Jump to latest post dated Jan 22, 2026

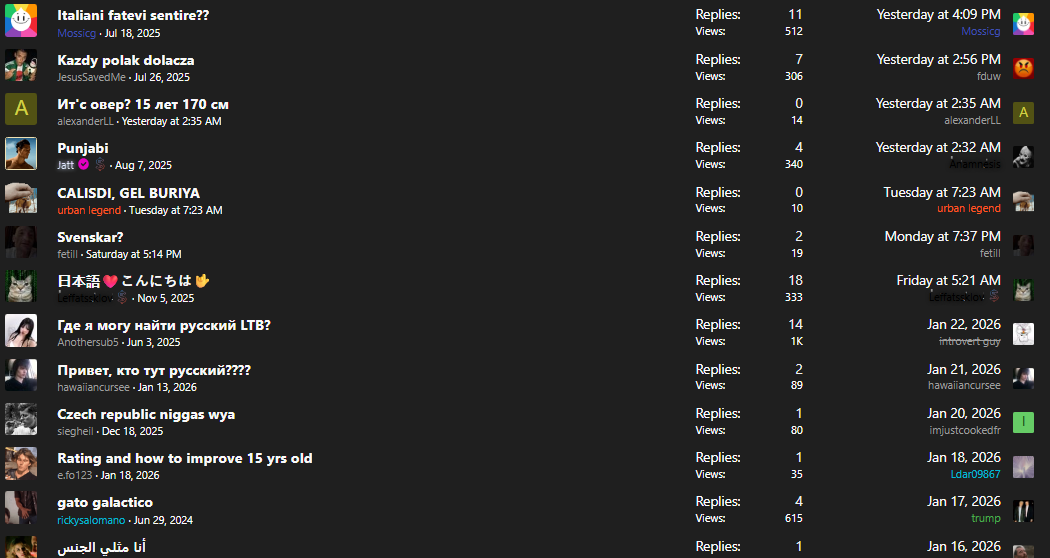pos(963,325)
